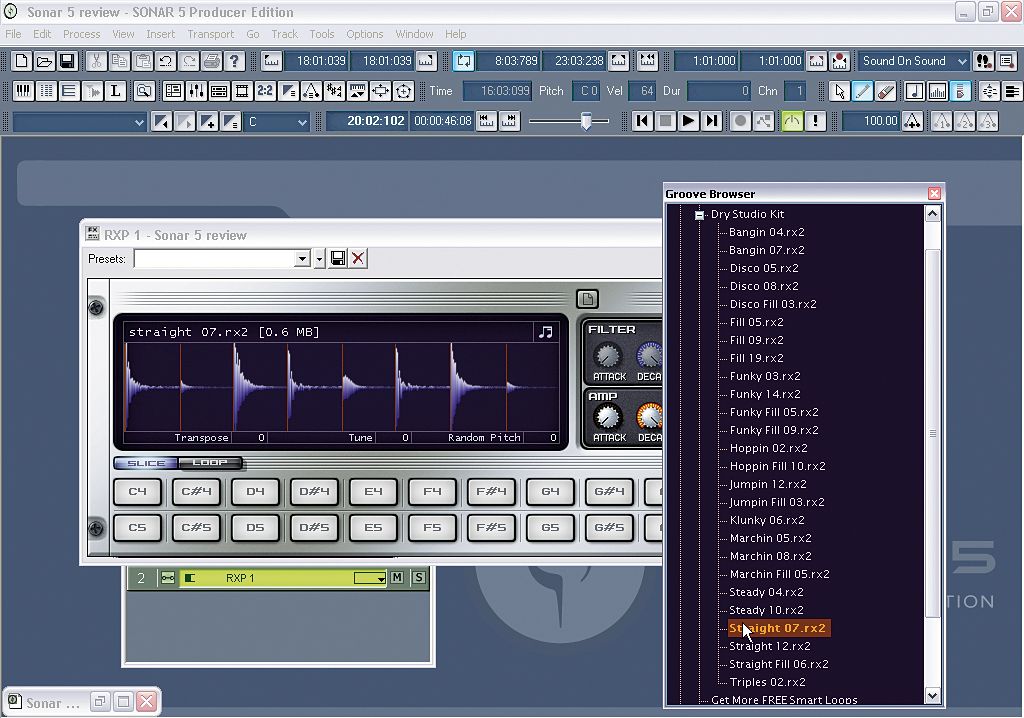Open the Video view filmstrip icon

point(242,91)
